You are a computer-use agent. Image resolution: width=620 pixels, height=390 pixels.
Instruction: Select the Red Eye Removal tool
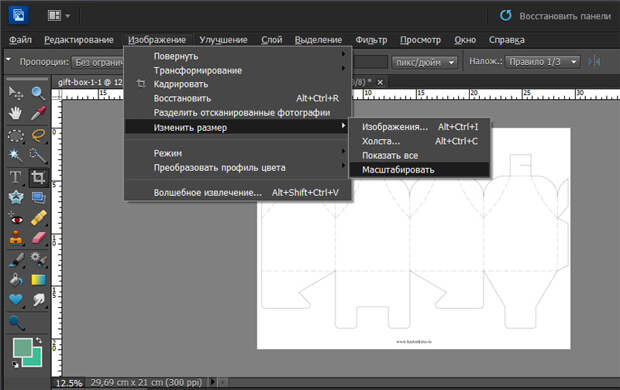click(x=15, y=219)
